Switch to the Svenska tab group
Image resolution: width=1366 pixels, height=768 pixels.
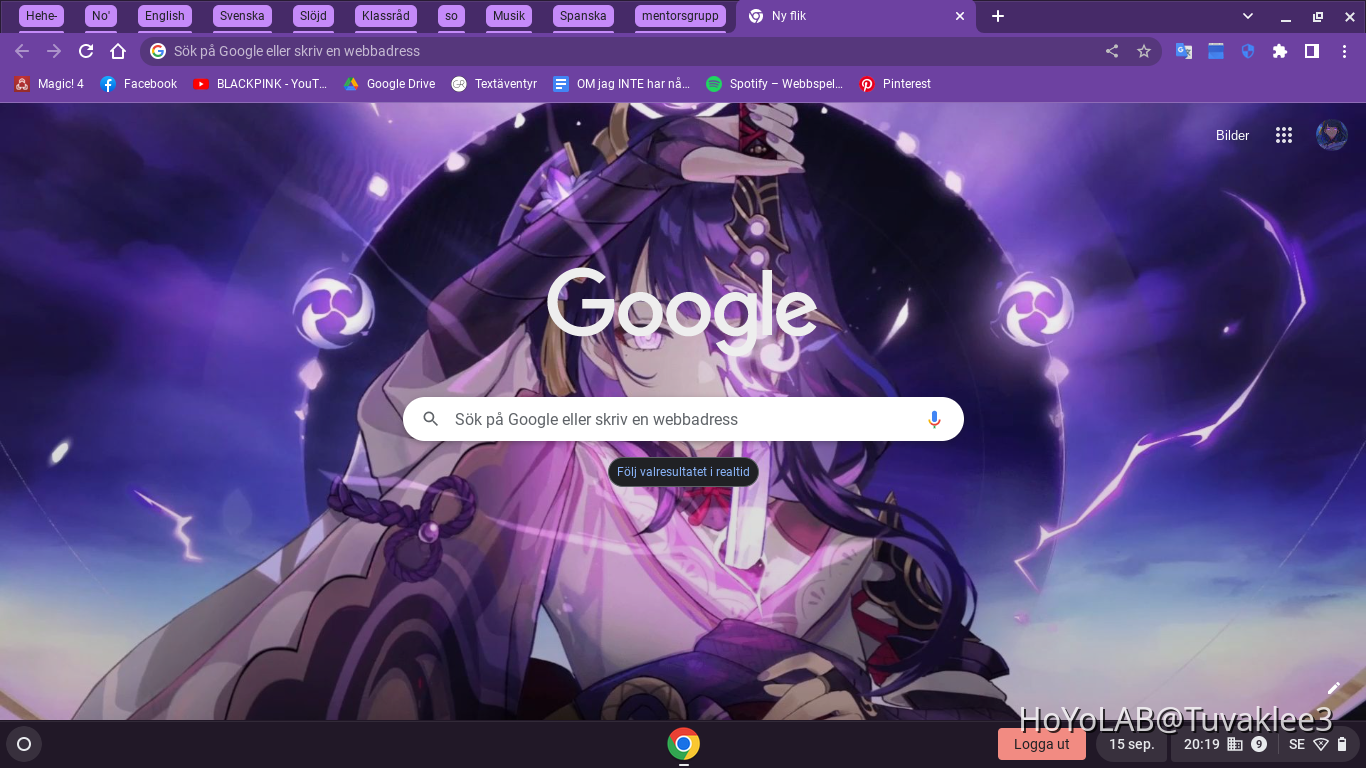click(x=242, y=16)
